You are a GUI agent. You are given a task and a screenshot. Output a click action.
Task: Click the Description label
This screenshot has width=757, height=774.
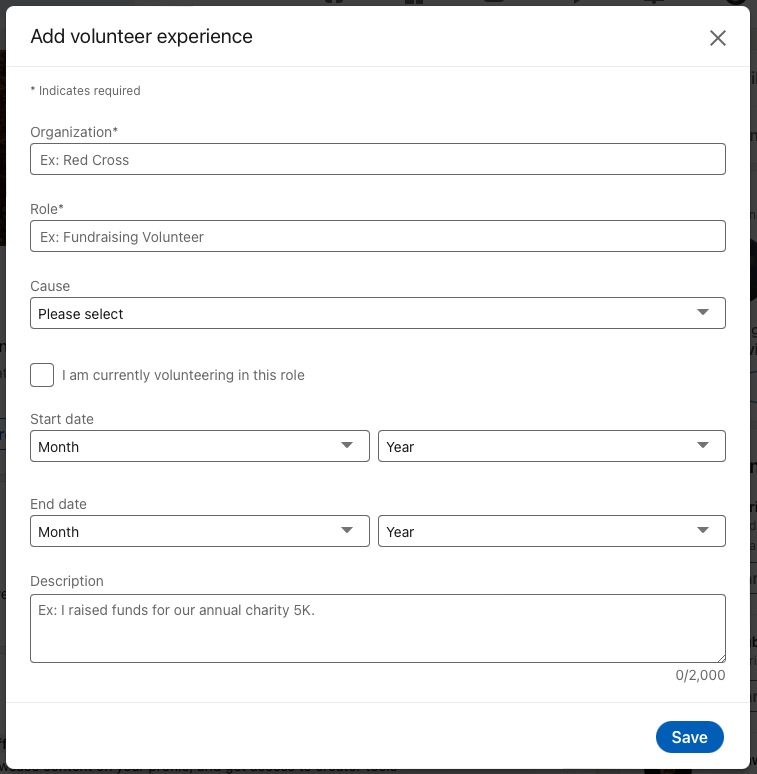point(67,581)
